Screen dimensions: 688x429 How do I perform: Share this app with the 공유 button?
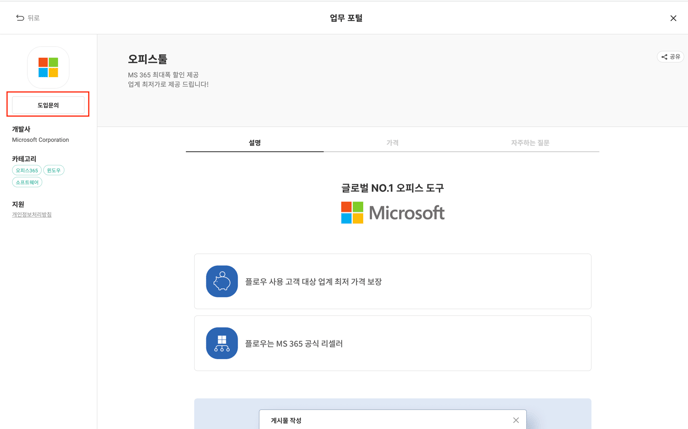(x=670, y=57)
